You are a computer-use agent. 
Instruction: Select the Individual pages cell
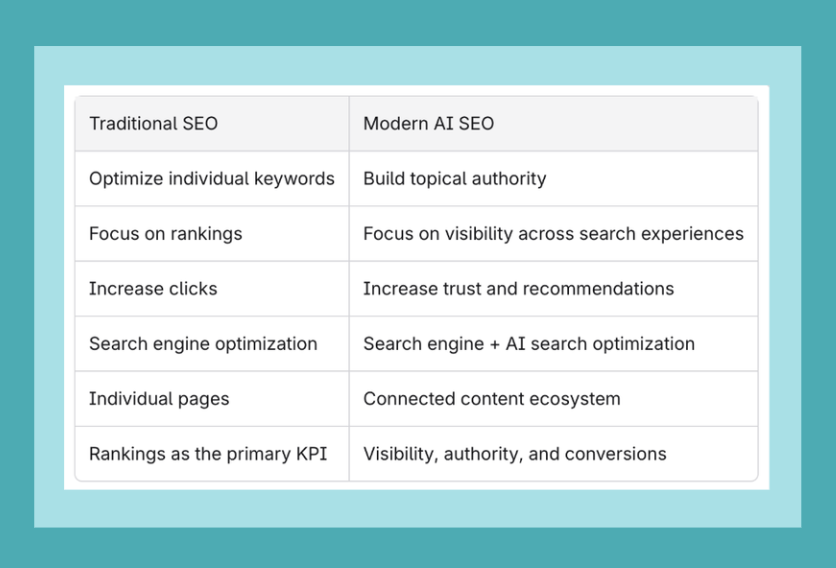[212, 398]
